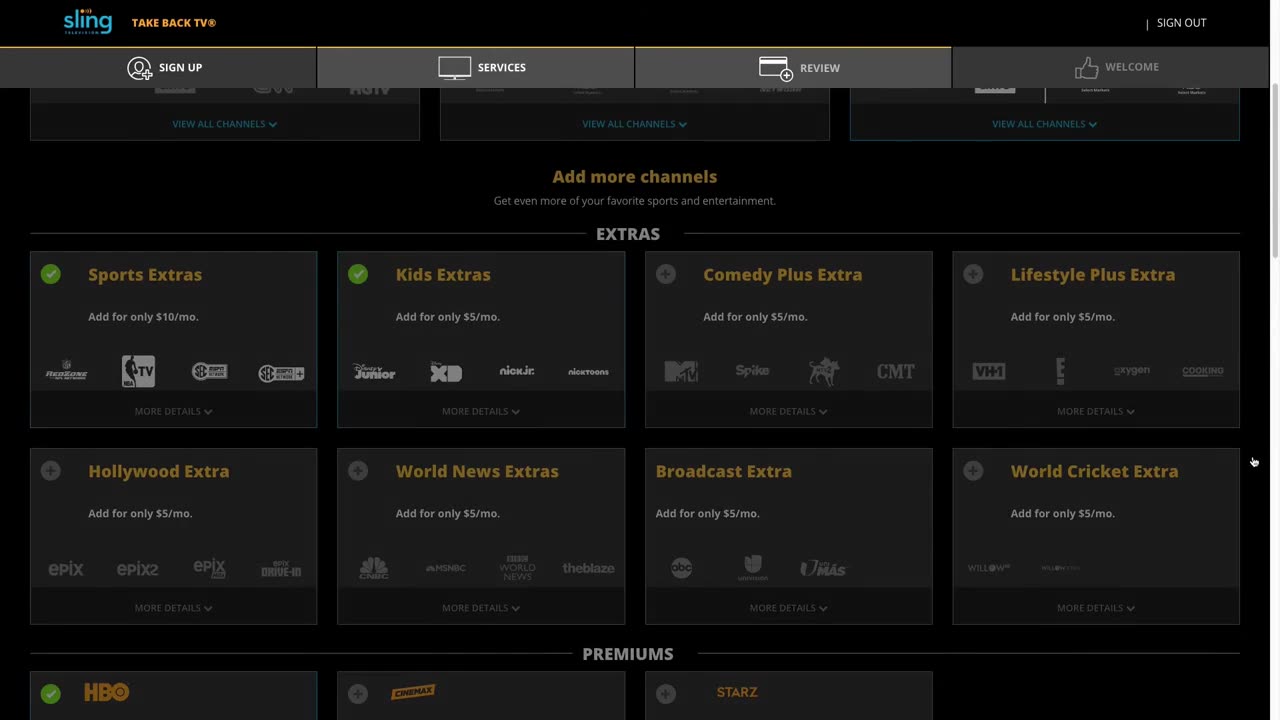The width and height of the screenshot is (1280, 720).
Task: Click the Disney XD channel logo
Action: pos(446,372)
